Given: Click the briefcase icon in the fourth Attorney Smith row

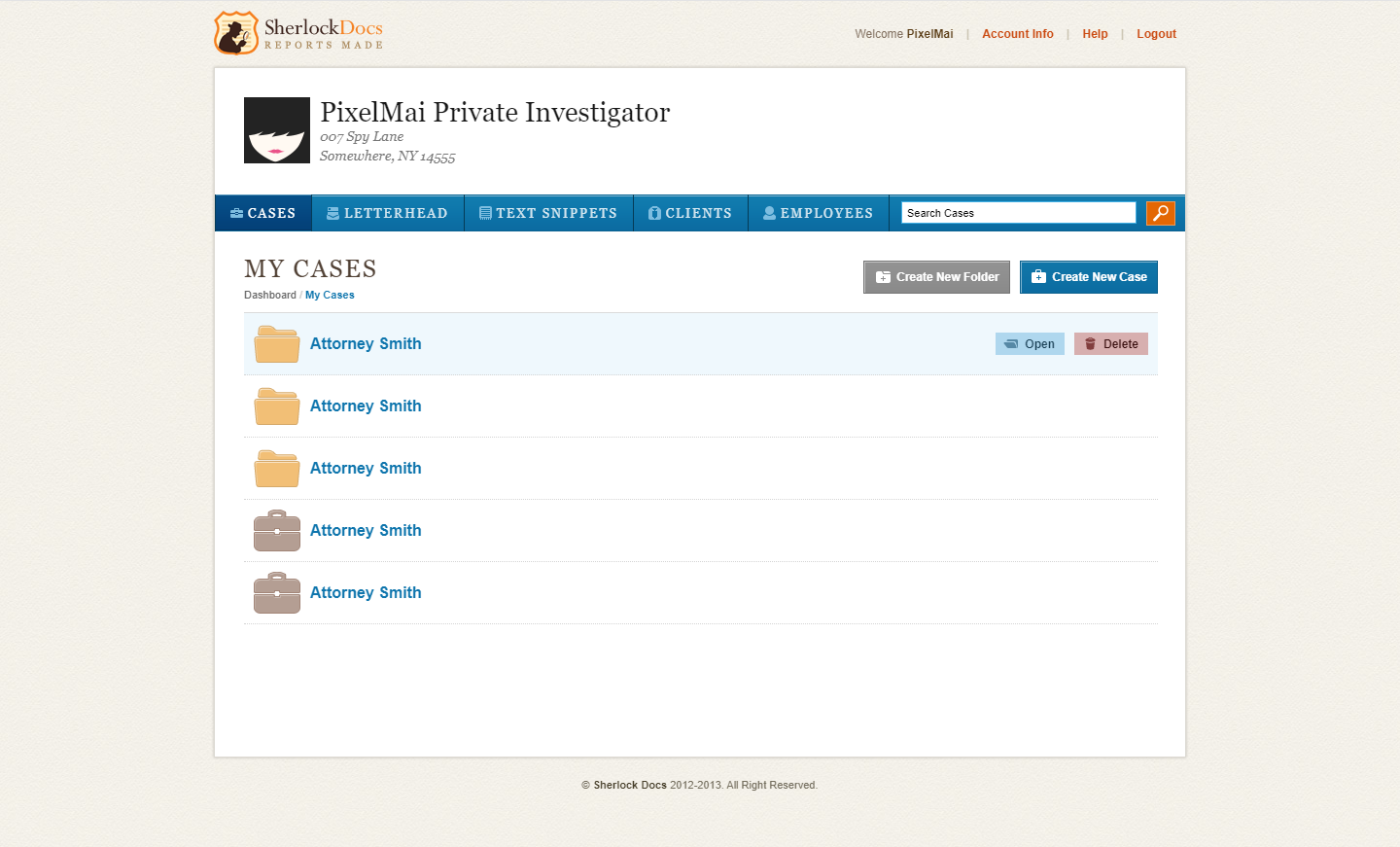Looking at the screenshot, I should pos(277,531).
